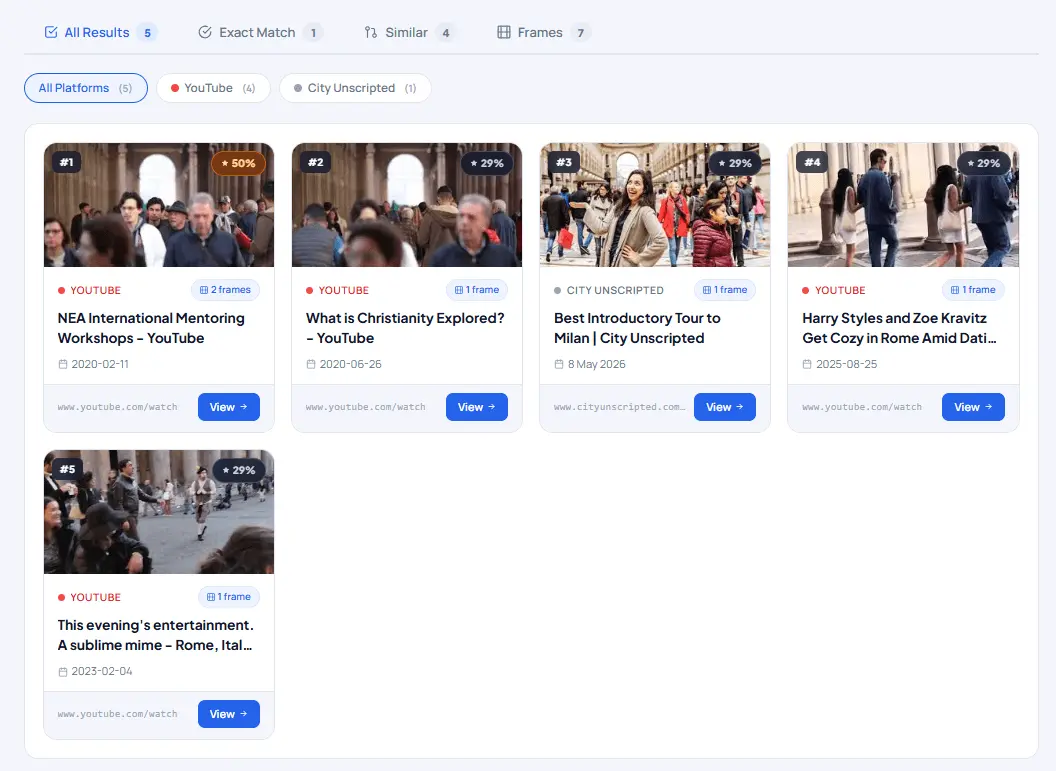Click the 50% match score badge
Image resolution: width=1056 pixels, height=771 pixels.
coord(238,163)
